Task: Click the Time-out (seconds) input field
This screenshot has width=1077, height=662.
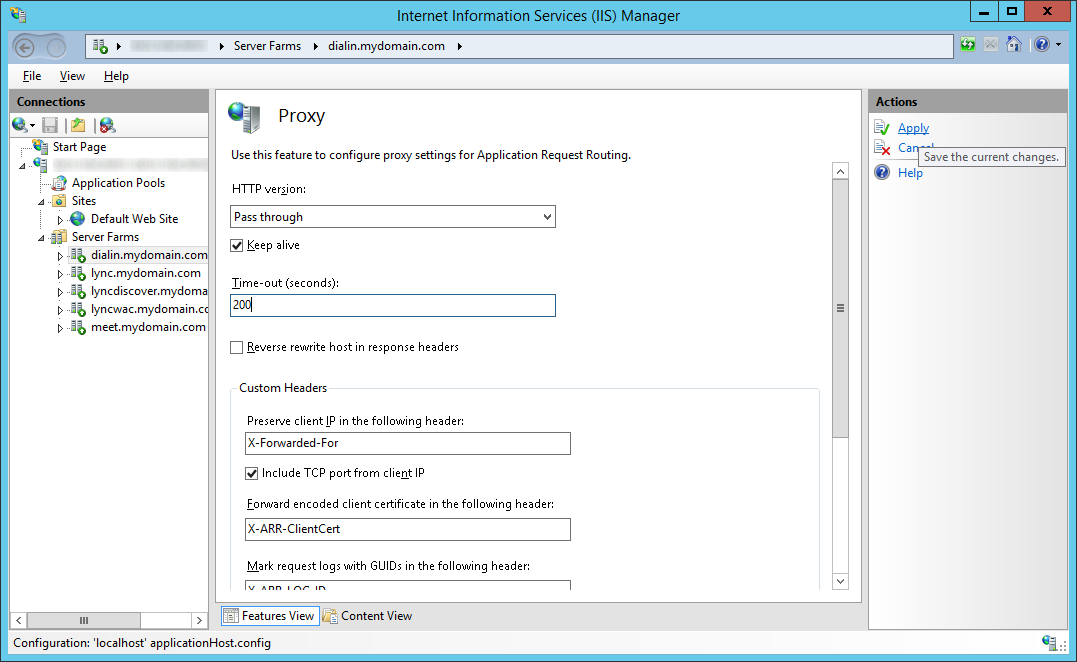Action: pos(393,306)
